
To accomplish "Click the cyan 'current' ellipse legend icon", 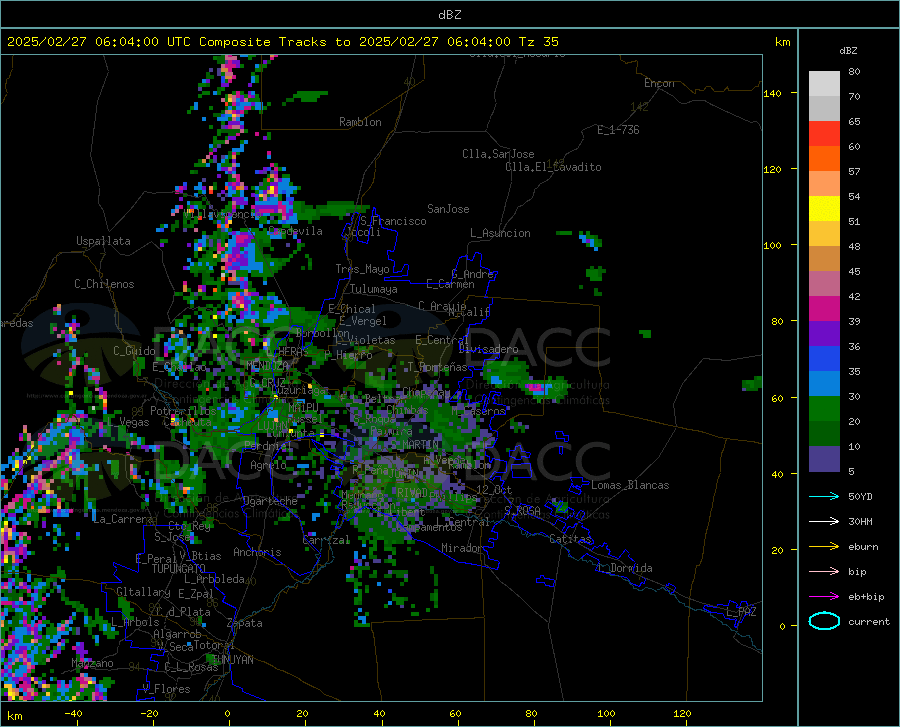I will point(824,621).
